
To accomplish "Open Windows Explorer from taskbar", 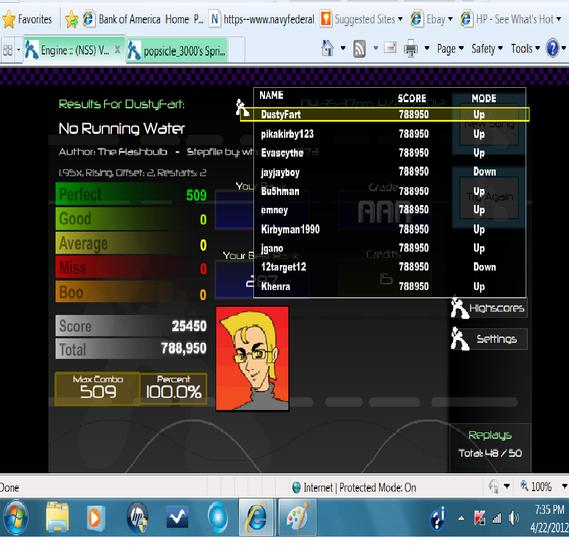I will tap(57, 518).
